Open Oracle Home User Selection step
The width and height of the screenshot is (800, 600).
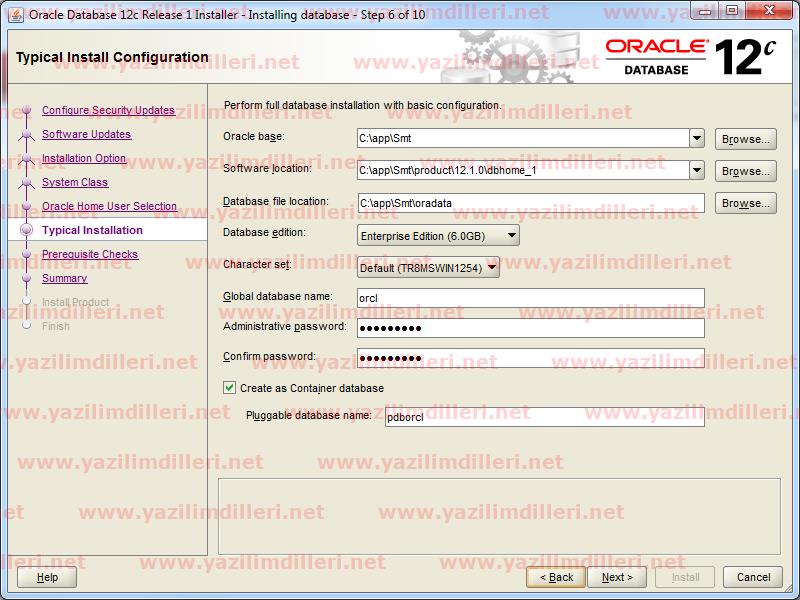coord(109,207)
